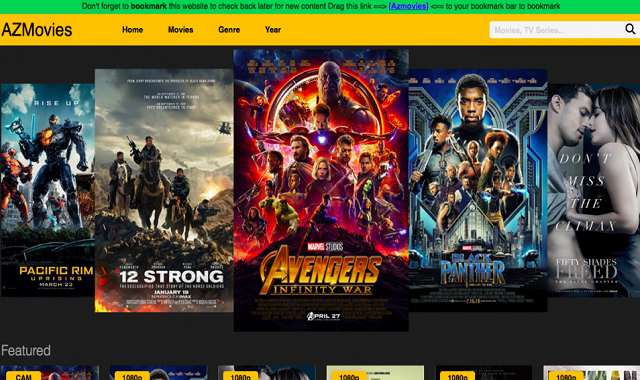Select the Black Panther poster
Viewport: 640px width, 380px height.
click(x=478, y=190)
